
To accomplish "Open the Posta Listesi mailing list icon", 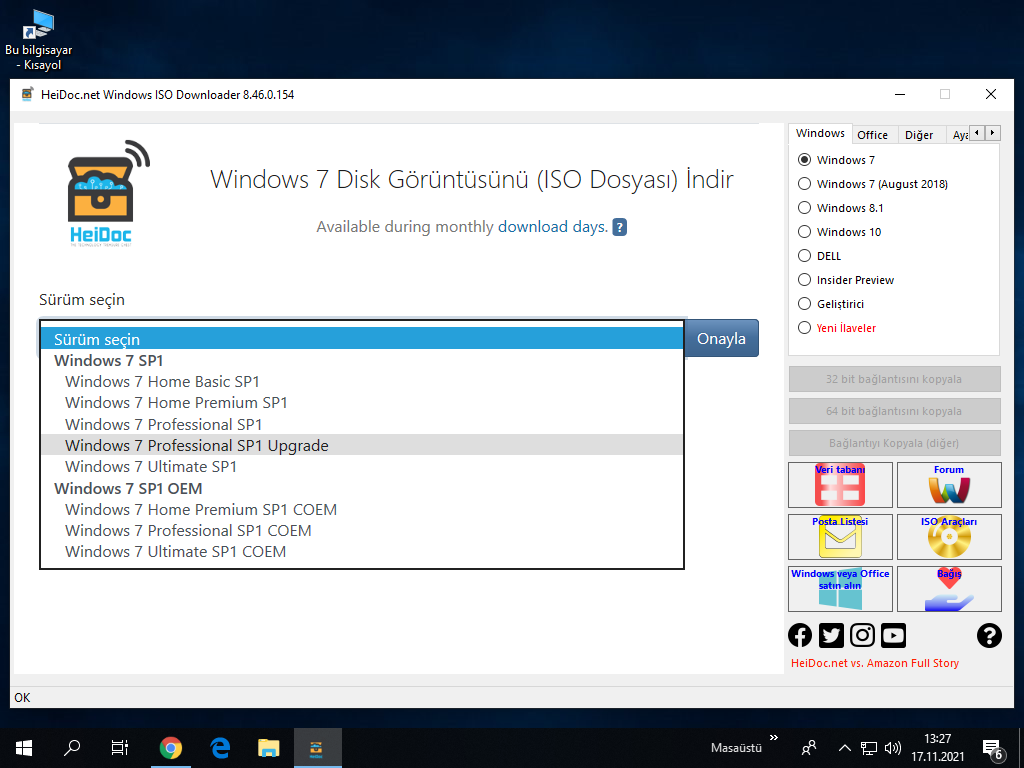I will pos(840,537).
